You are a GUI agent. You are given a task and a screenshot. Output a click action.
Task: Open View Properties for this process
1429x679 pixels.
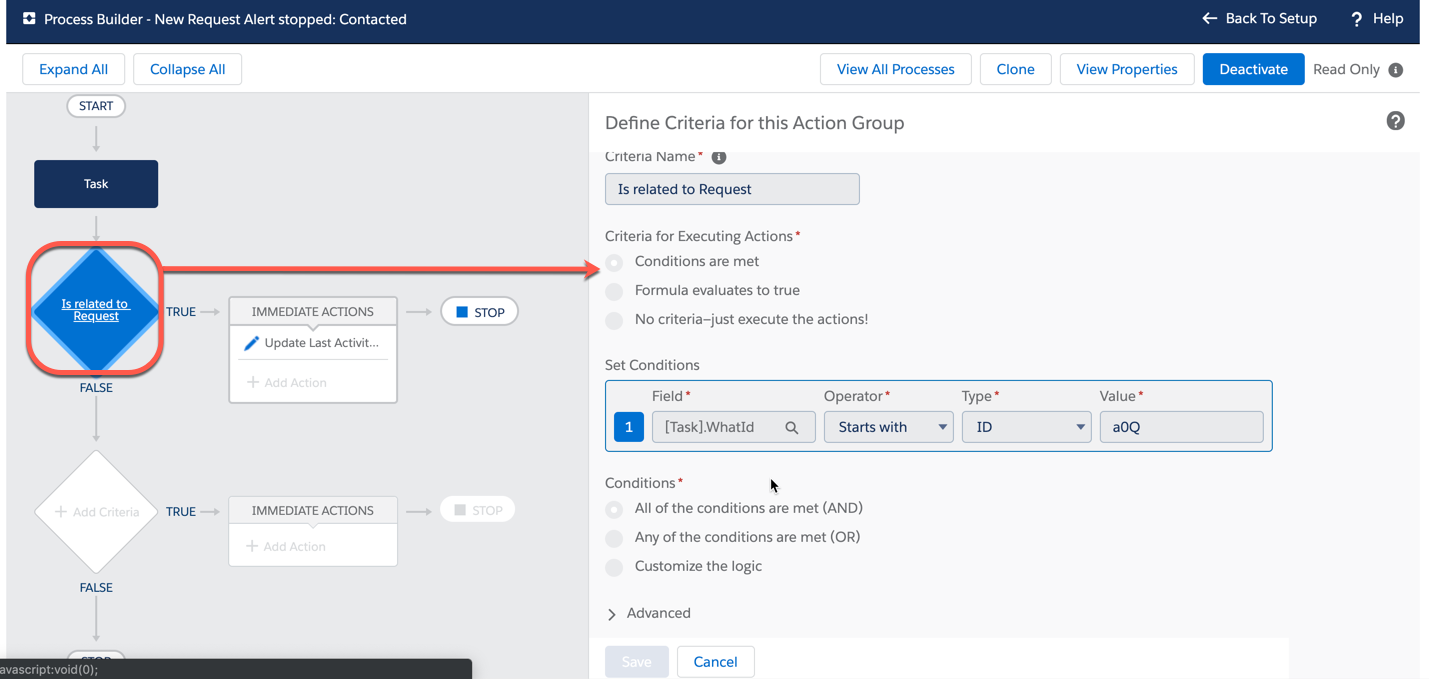point(1126,69)
